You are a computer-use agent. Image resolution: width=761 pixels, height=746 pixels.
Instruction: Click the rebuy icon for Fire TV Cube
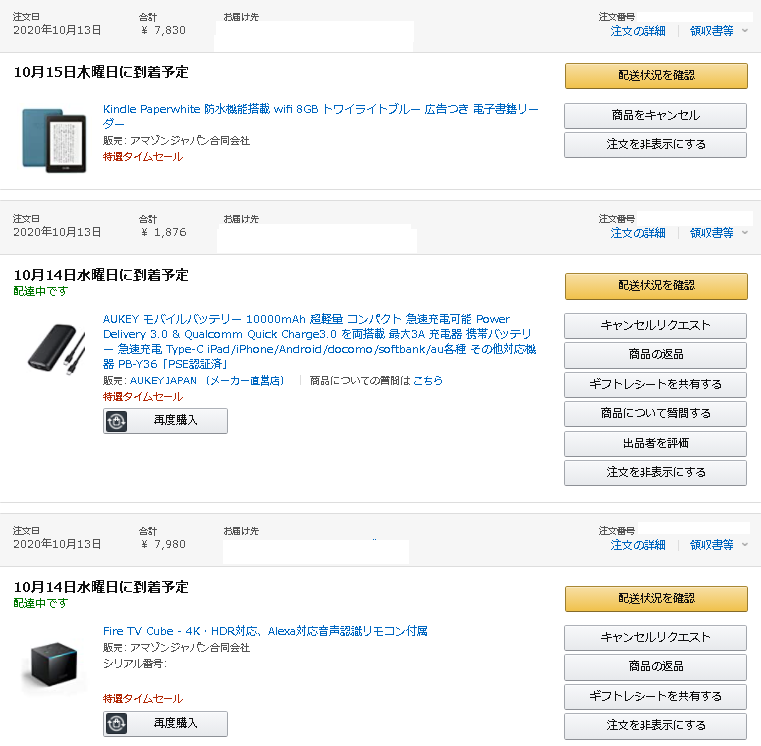[x=116, y=724]
